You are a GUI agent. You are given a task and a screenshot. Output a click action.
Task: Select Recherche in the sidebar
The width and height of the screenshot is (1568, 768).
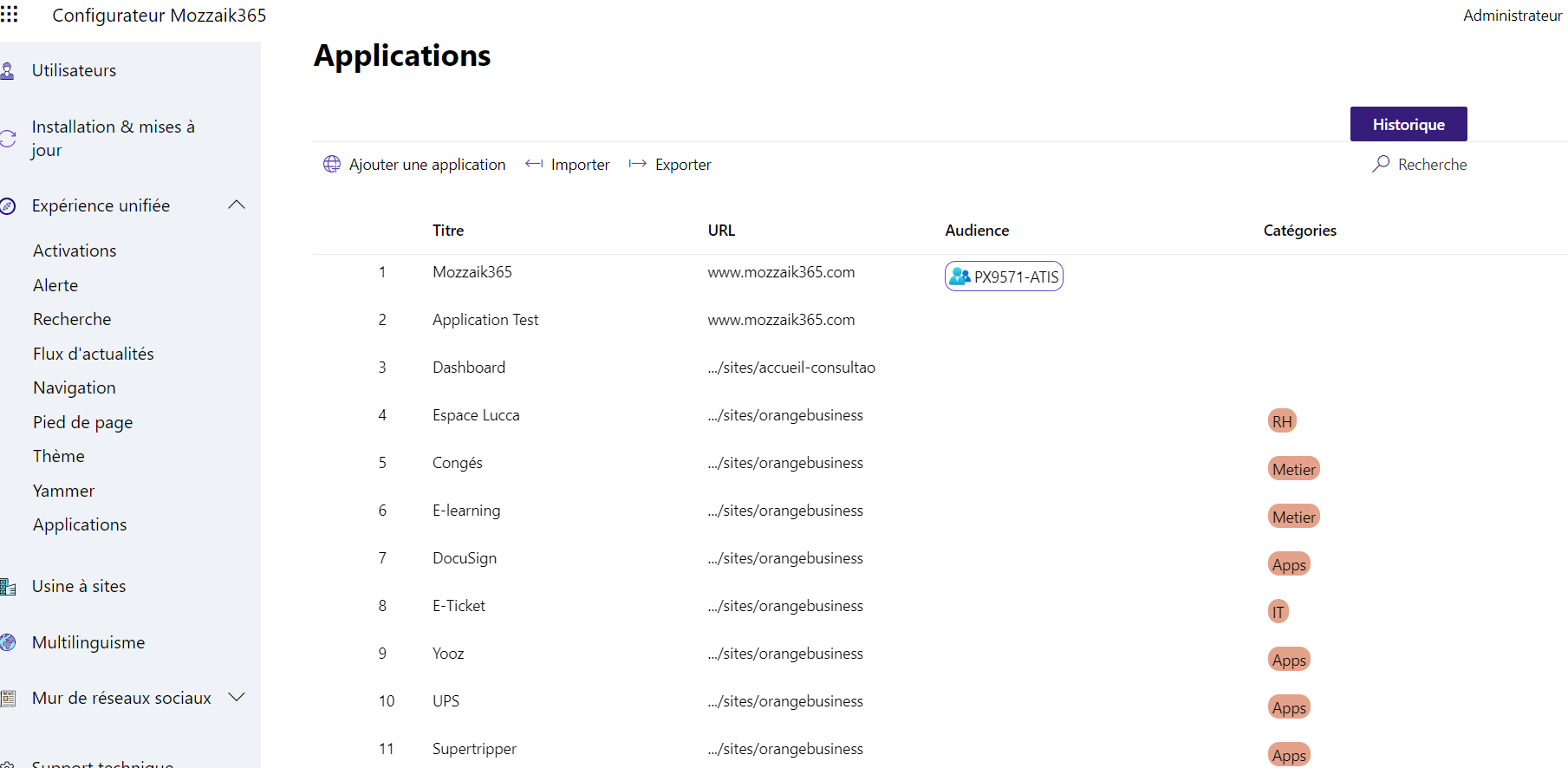click(72, 319)
